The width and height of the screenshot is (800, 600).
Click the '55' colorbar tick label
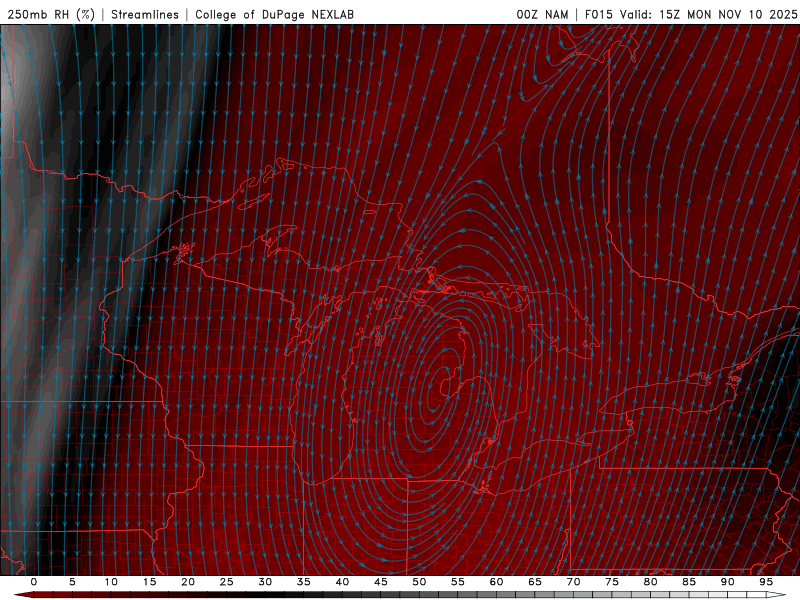click(458, 582)
